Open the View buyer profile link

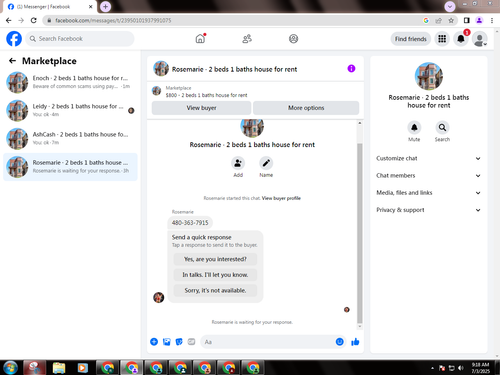[x=281, y=198]
